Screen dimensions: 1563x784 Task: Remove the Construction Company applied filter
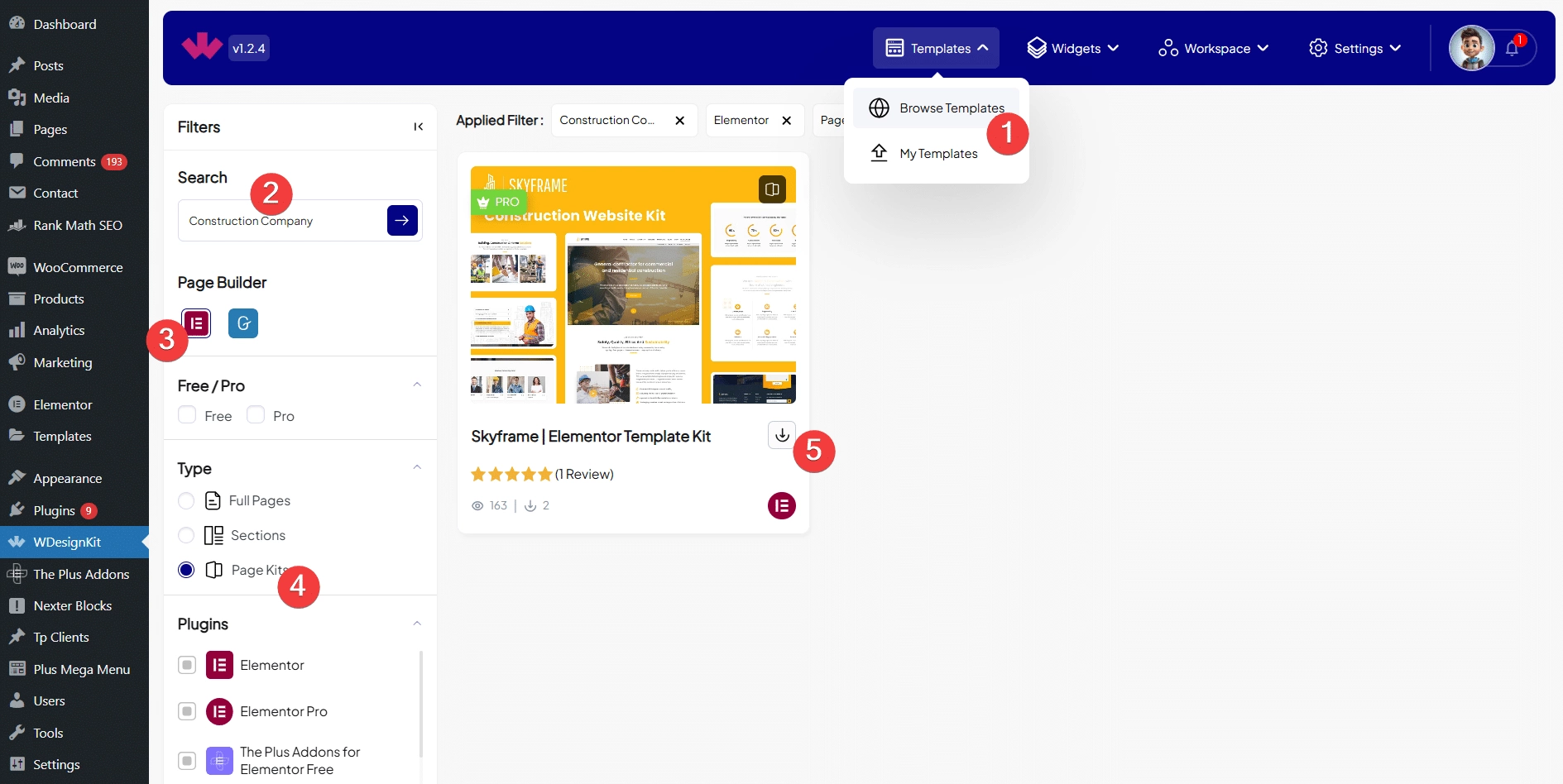tap(679, 121)
